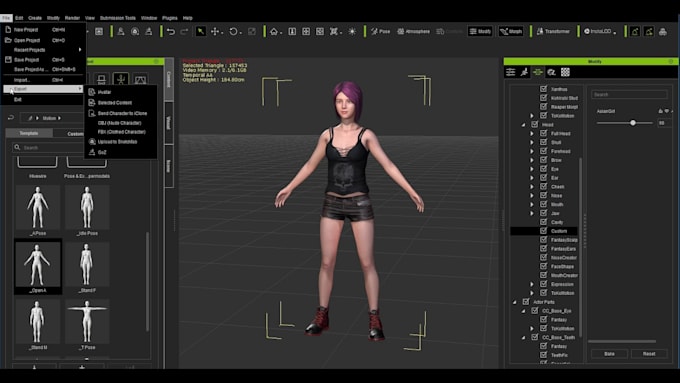Click the New Project document icon
Image resolution: width=680 pixels, height=383 pixels.
(x=8, y=29)
